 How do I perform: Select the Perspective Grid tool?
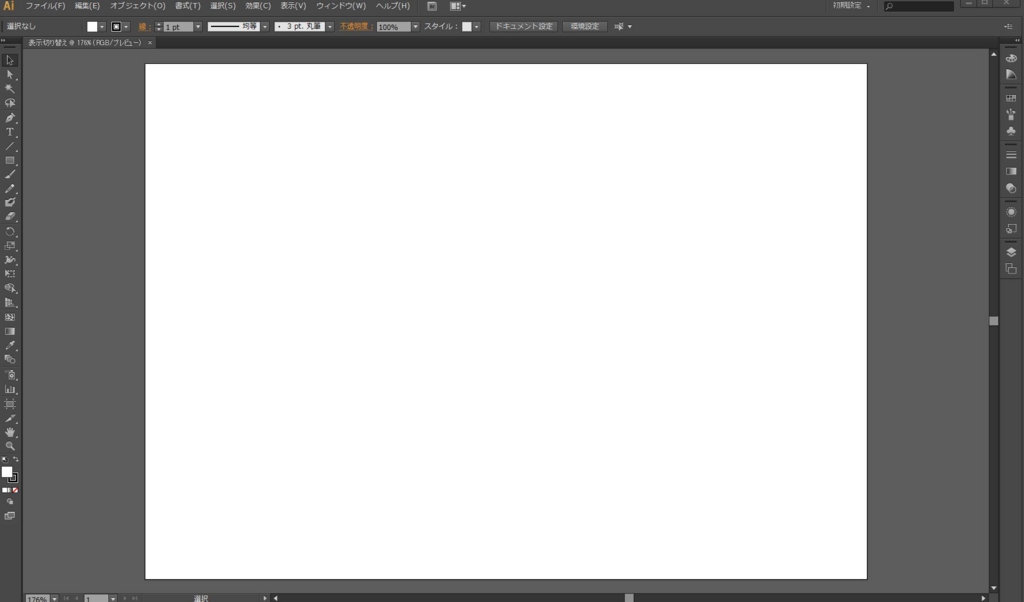[10, 302]
